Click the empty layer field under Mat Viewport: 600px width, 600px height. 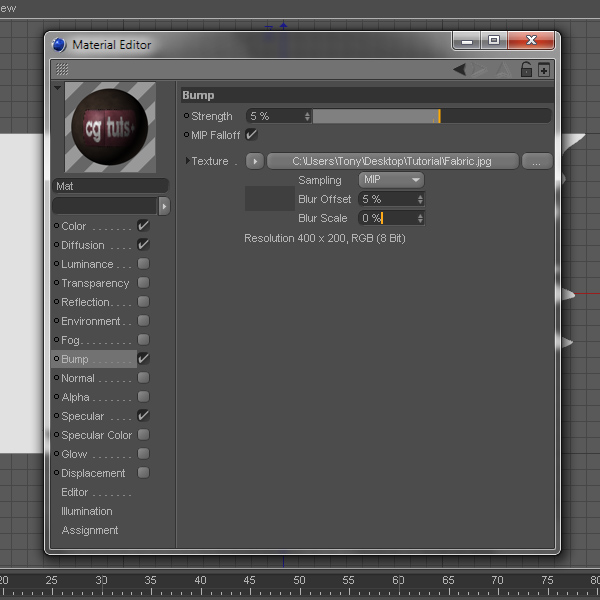(x=105, y=206)
